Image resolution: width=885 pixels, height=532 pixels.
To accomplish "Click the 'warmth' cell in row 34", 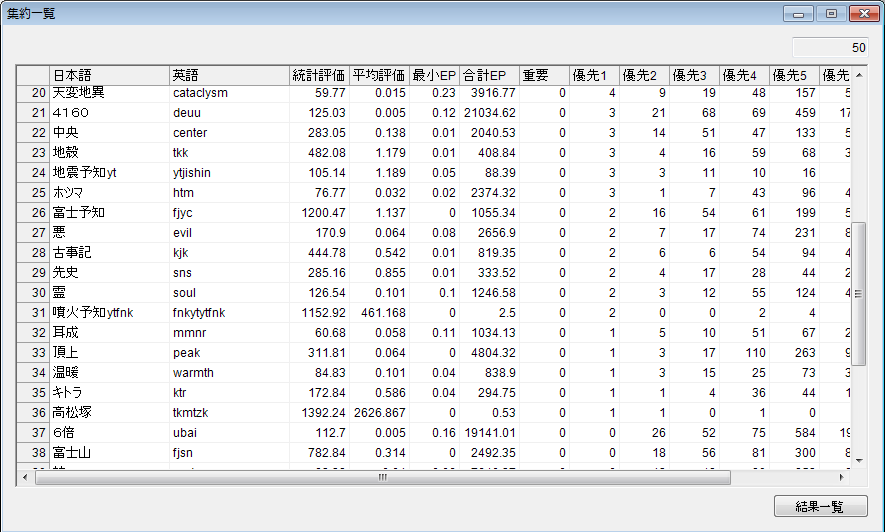I will point(229,372).
